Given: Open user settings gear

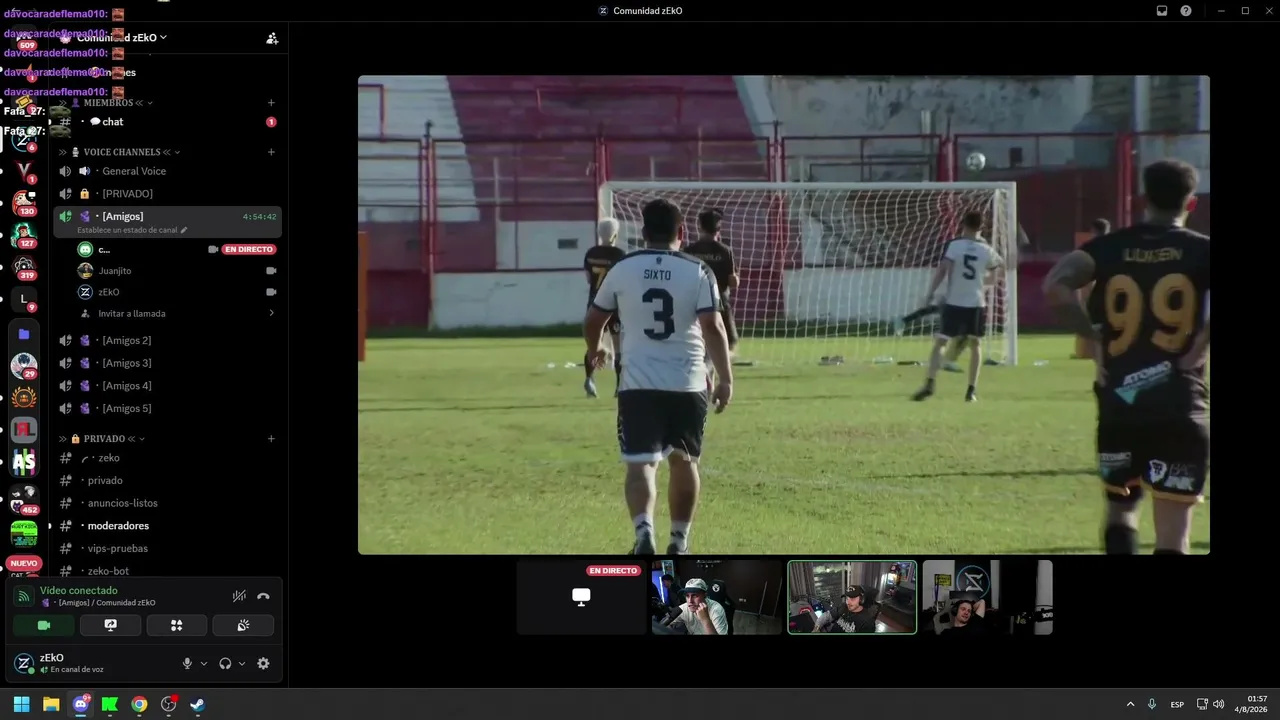Looking at the screenshot, I should click(263, 663).
